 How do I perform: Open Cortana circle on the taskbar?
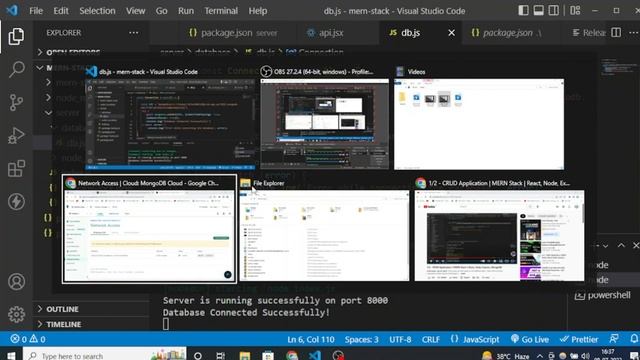(198, 355)
